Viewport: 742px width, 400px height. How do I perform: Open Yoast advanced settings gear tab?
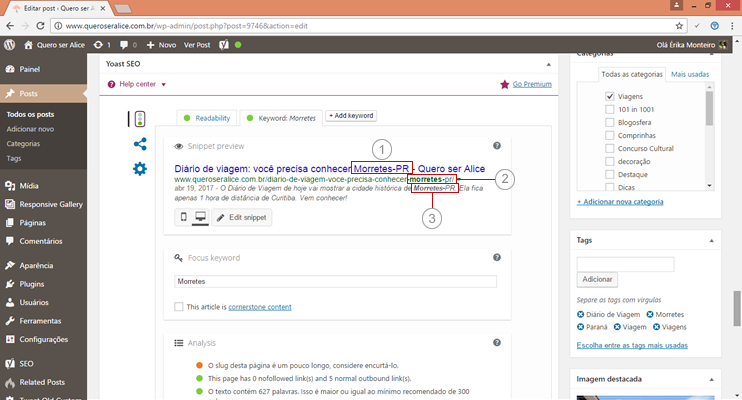(140, 169)
